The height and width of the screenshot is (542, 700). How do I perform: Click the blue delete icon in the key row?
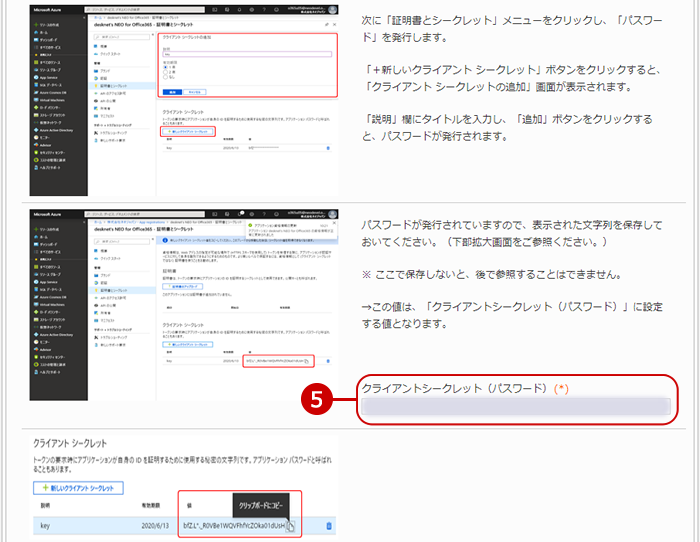coord(330,526)
